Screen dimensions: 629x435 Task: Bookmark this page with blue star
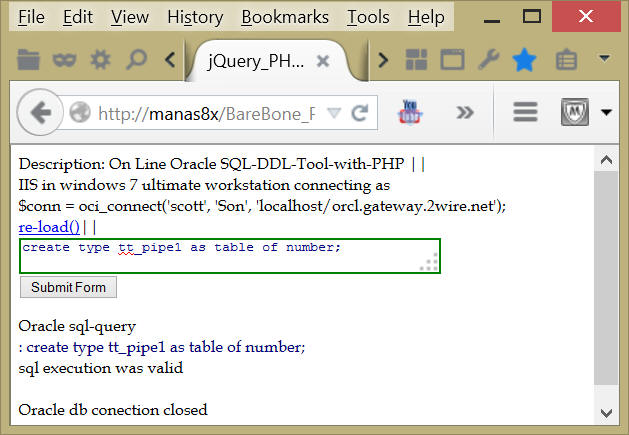pos(524,60)
